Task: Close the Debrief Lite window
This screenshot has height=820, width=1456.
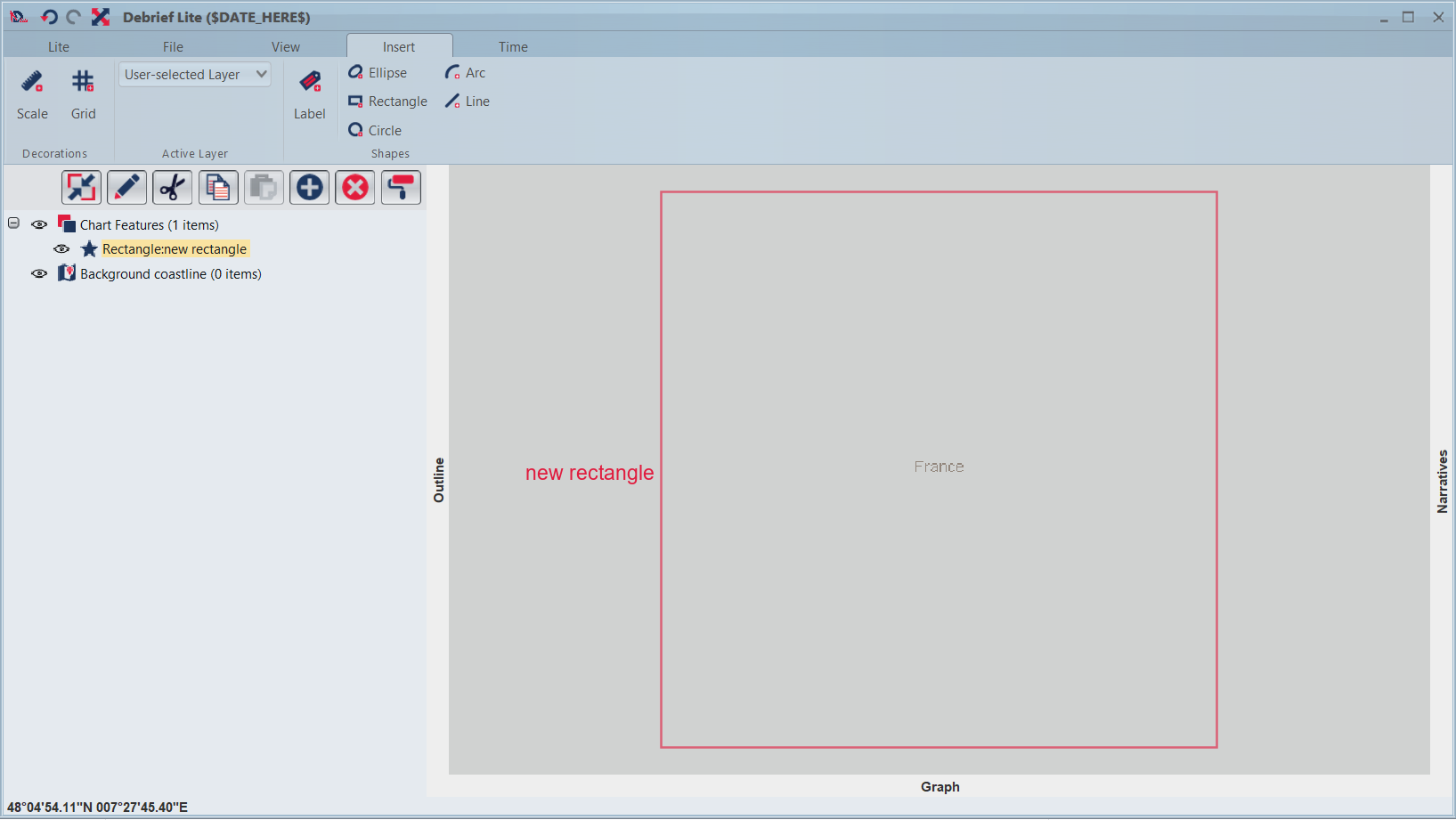Action: 1438,17
